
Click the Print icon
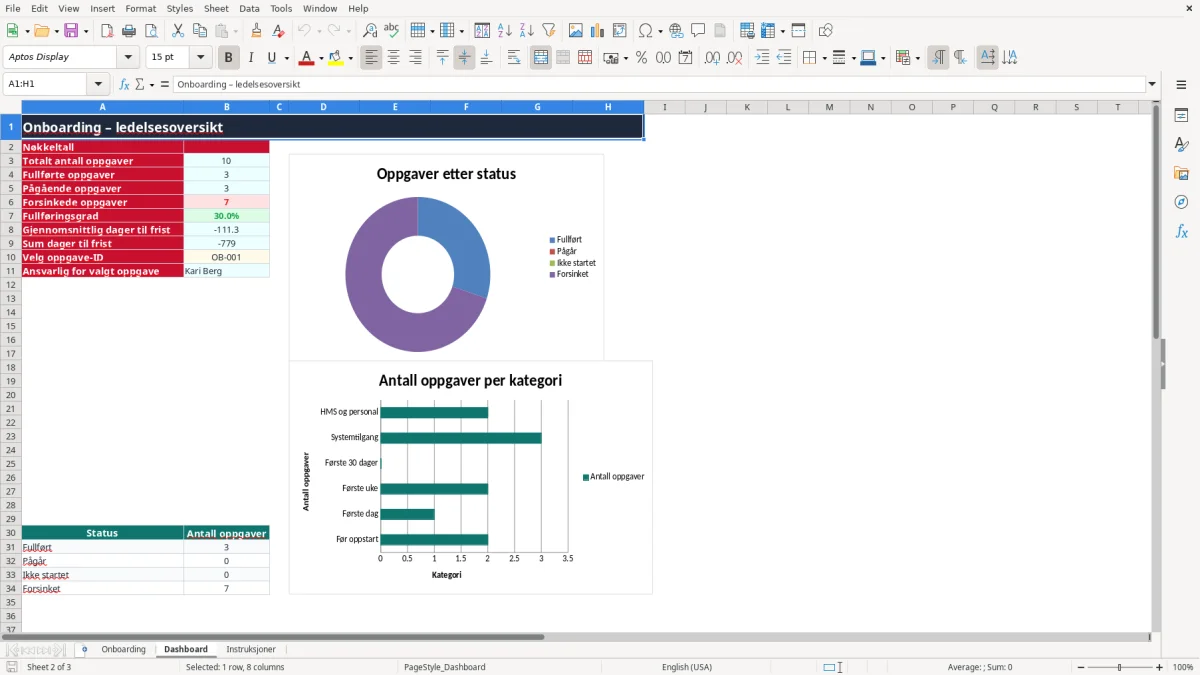point(129,31)
